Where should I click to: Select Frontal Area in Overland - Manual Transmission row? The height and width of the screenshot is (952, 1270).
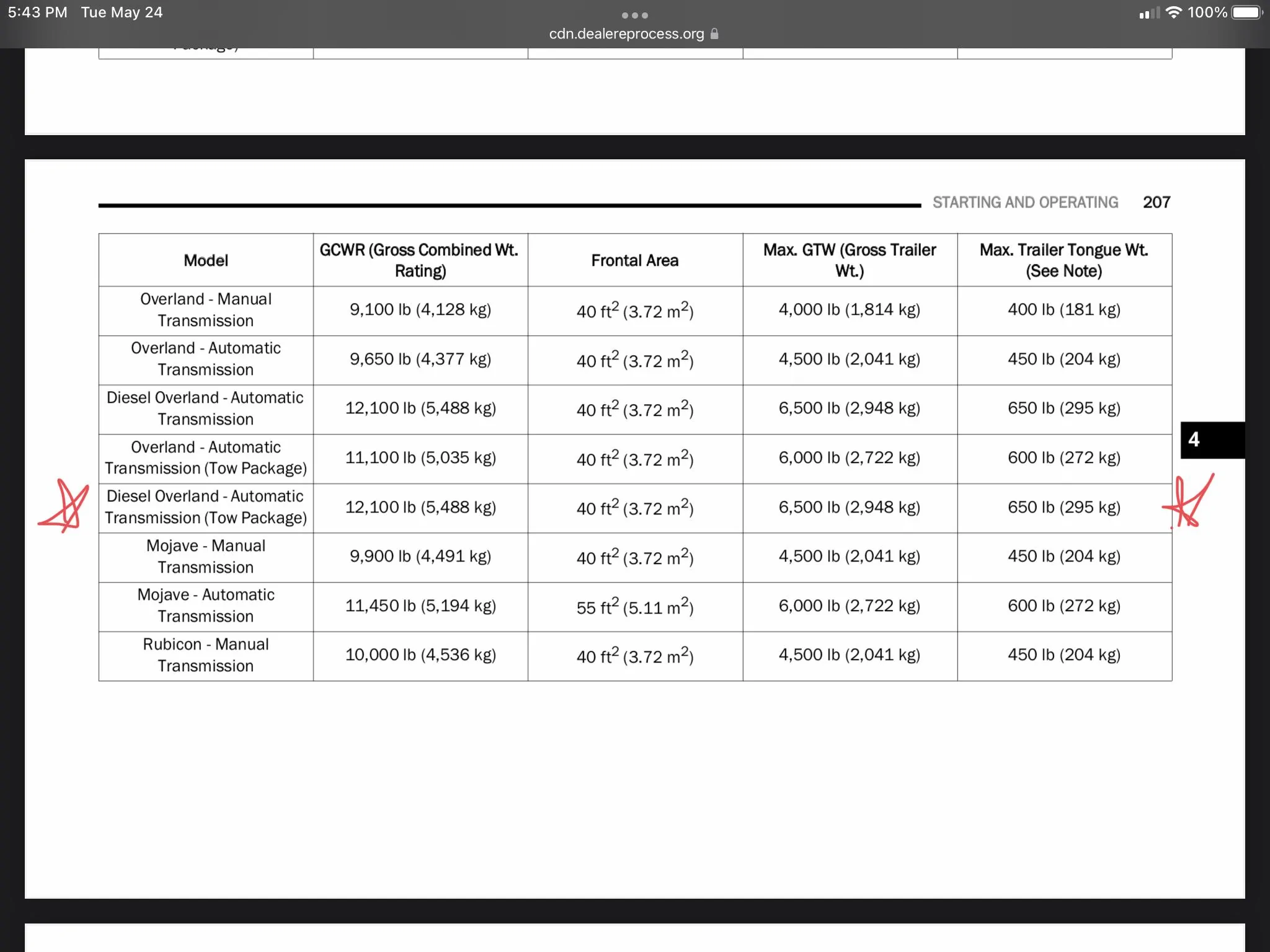point(635,310)
